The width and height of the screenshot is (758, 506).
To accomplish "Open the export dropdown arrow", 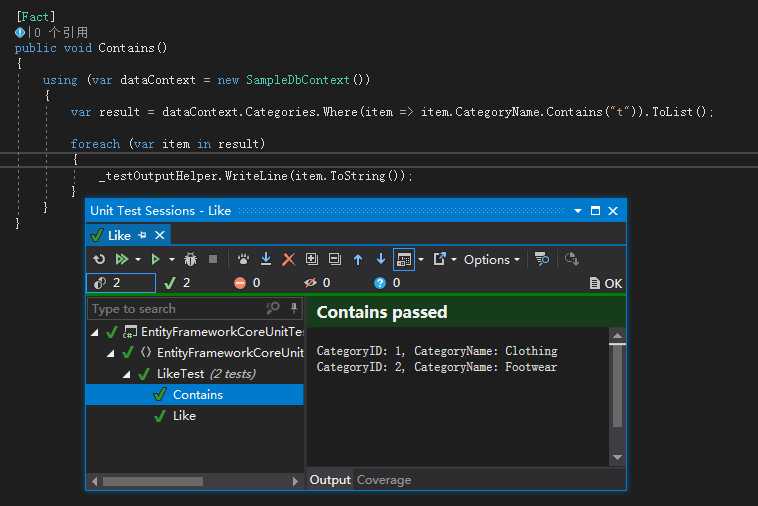I will click(453, 260).
